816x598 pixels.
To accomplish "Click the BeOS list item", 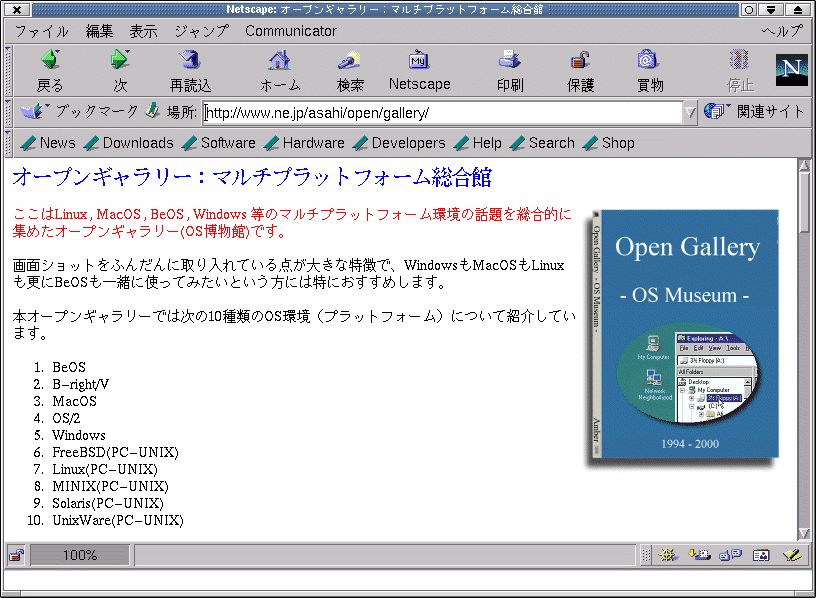I will (x=69, y=367).
